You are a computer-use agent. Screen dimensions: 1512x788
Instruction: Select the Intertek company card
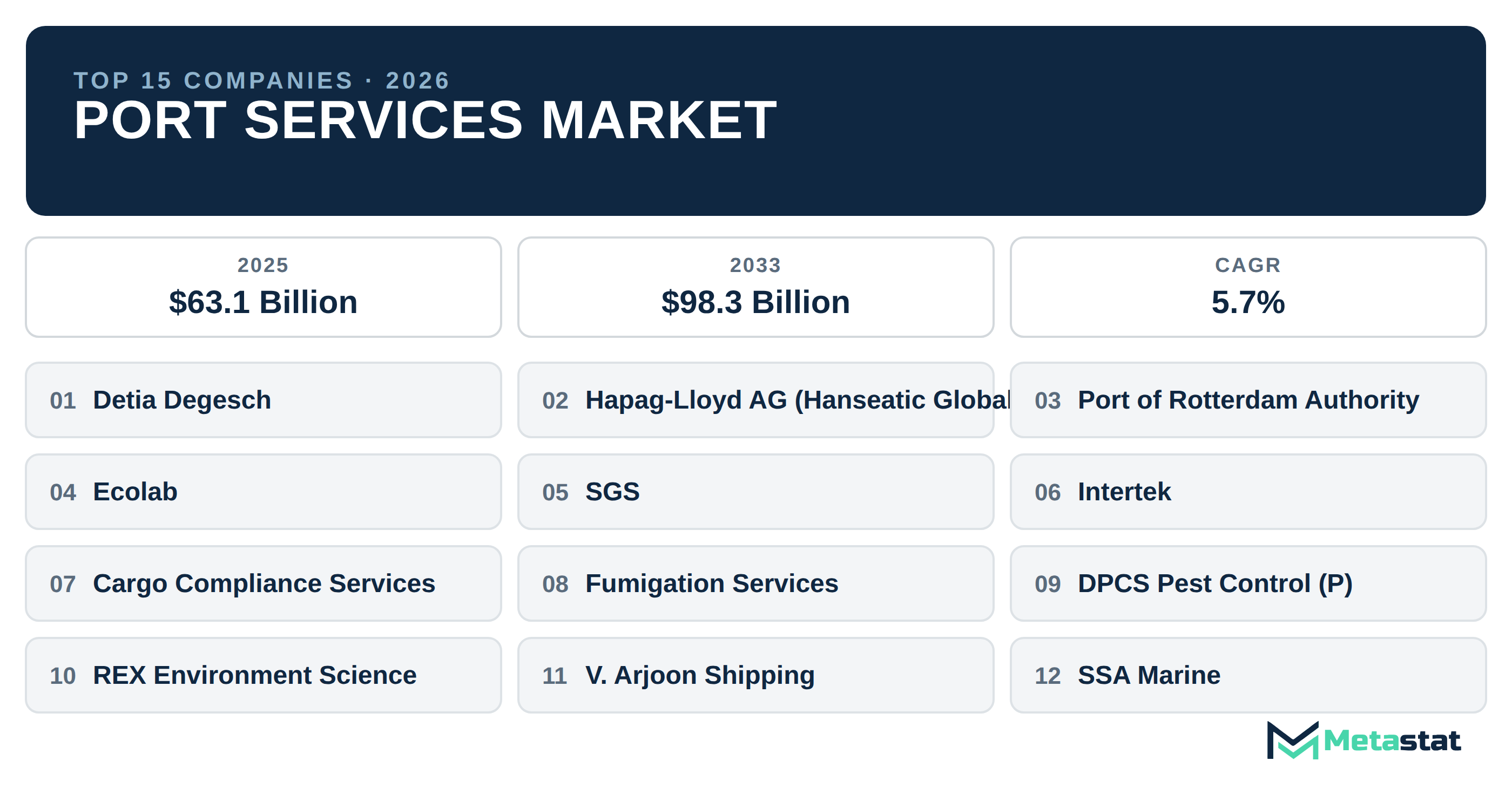tap(1248, 491)
